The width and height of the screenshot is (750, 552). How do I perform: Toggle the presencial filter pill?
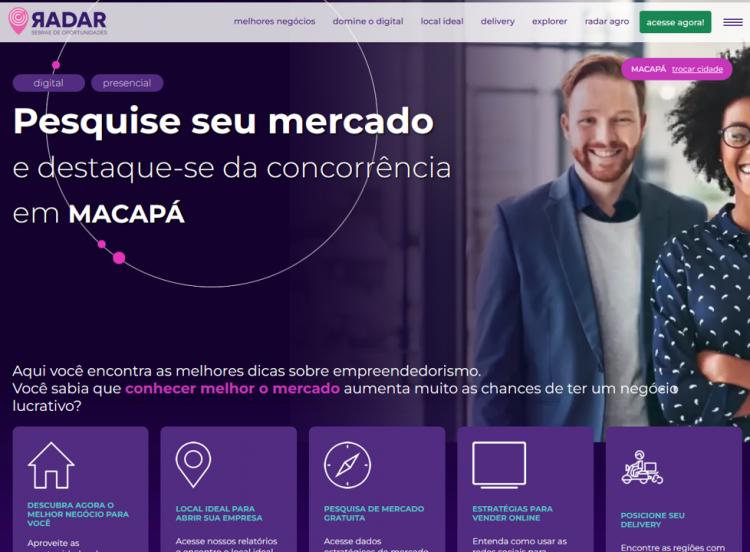tap(127, 83)
